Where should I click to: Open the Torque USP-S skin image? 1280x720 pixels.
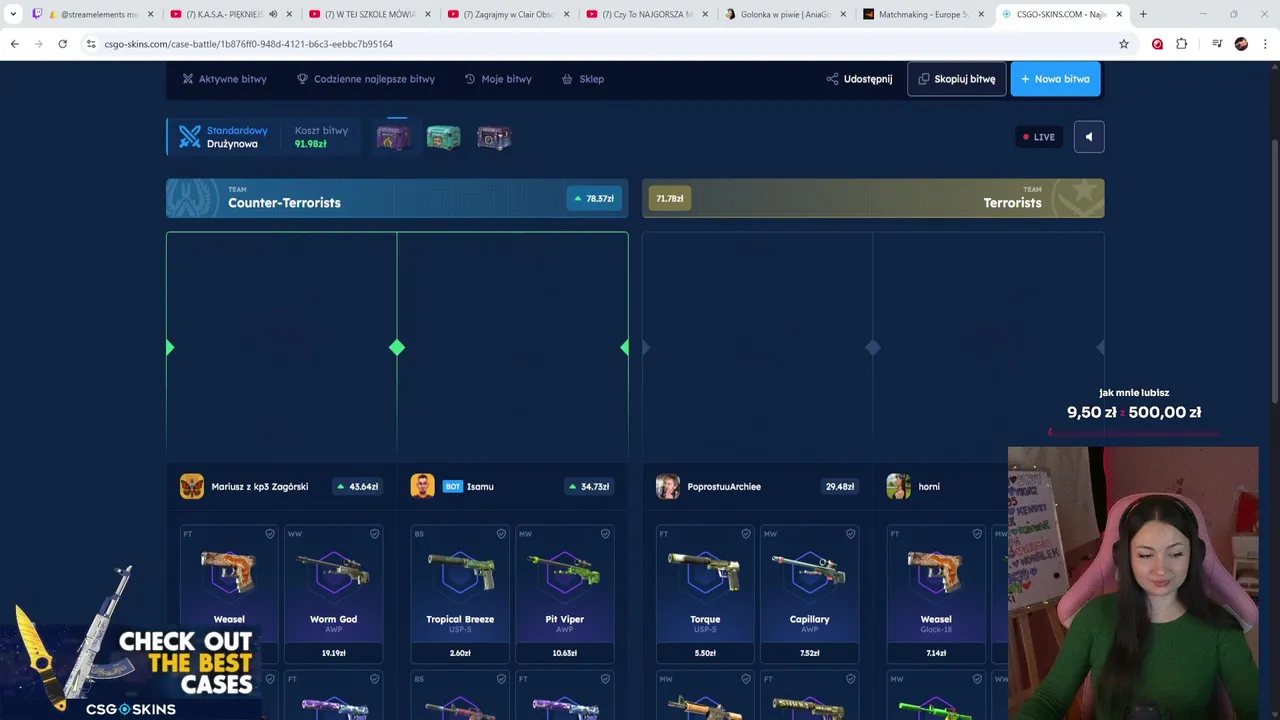coord(705,572)
